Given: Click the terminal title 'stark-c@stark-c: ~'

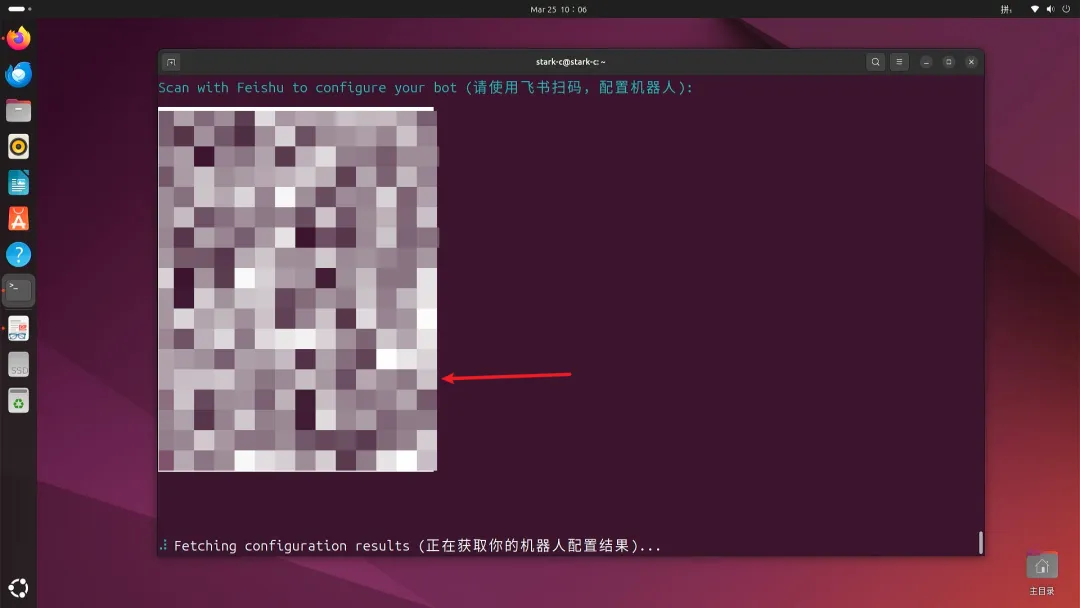Looking at the screenshot, I should (x=570, y=62).
